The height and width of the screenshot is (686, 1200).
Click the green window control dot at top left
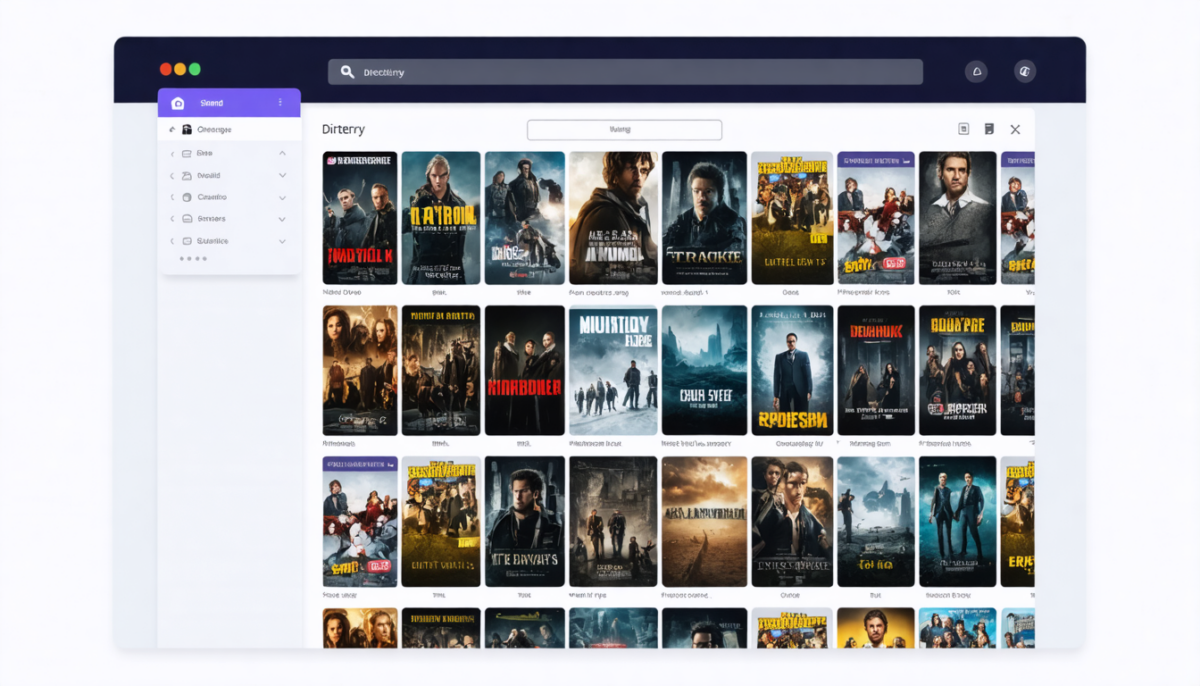coord(195,69)
